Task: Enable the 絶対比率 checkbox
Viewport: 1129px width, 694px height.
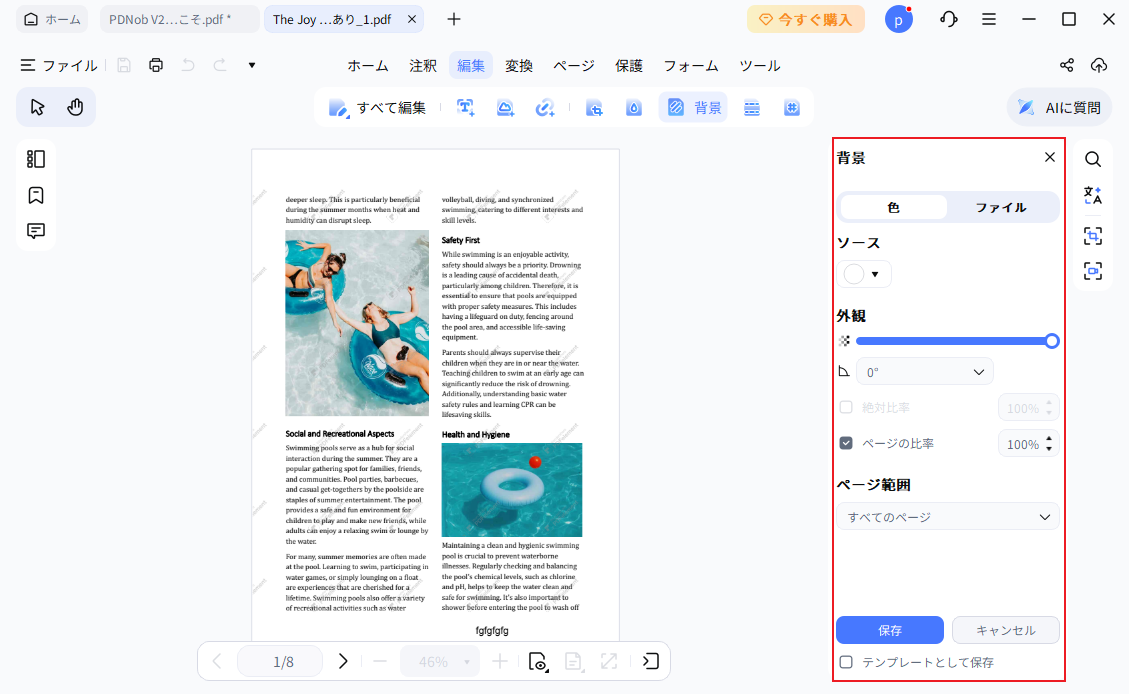Action: [x=846, y=407]
